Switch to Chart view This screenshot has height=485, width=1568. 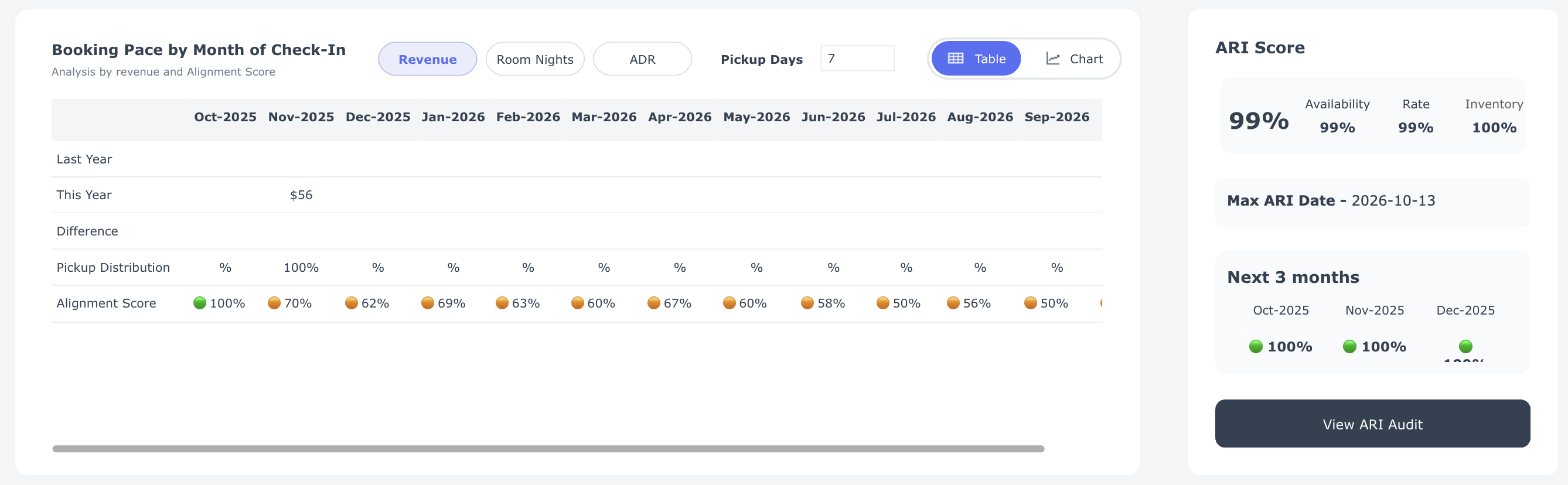pyautogui.click(x=1073, y=59)
